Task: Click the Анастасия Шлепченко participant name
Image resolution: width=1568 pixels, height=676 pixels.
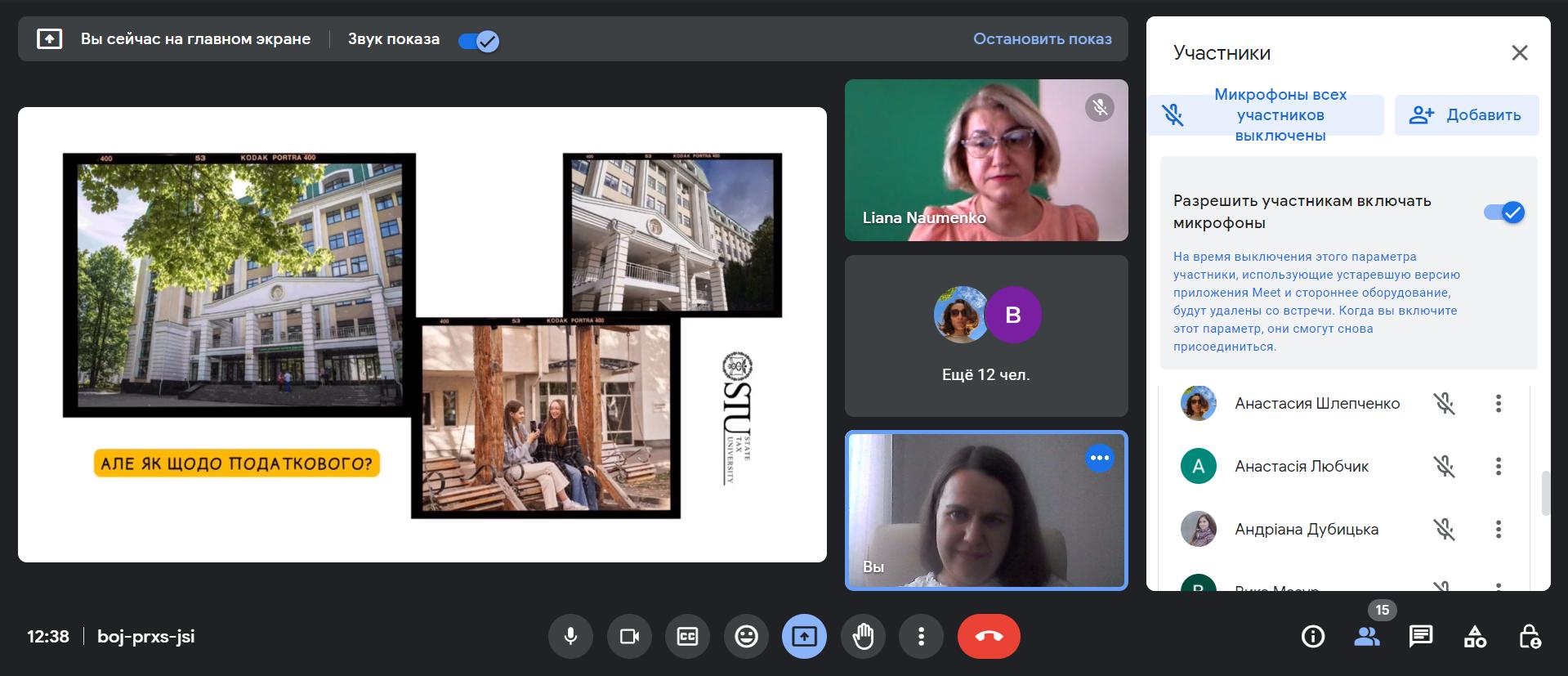Action: 1317,403
